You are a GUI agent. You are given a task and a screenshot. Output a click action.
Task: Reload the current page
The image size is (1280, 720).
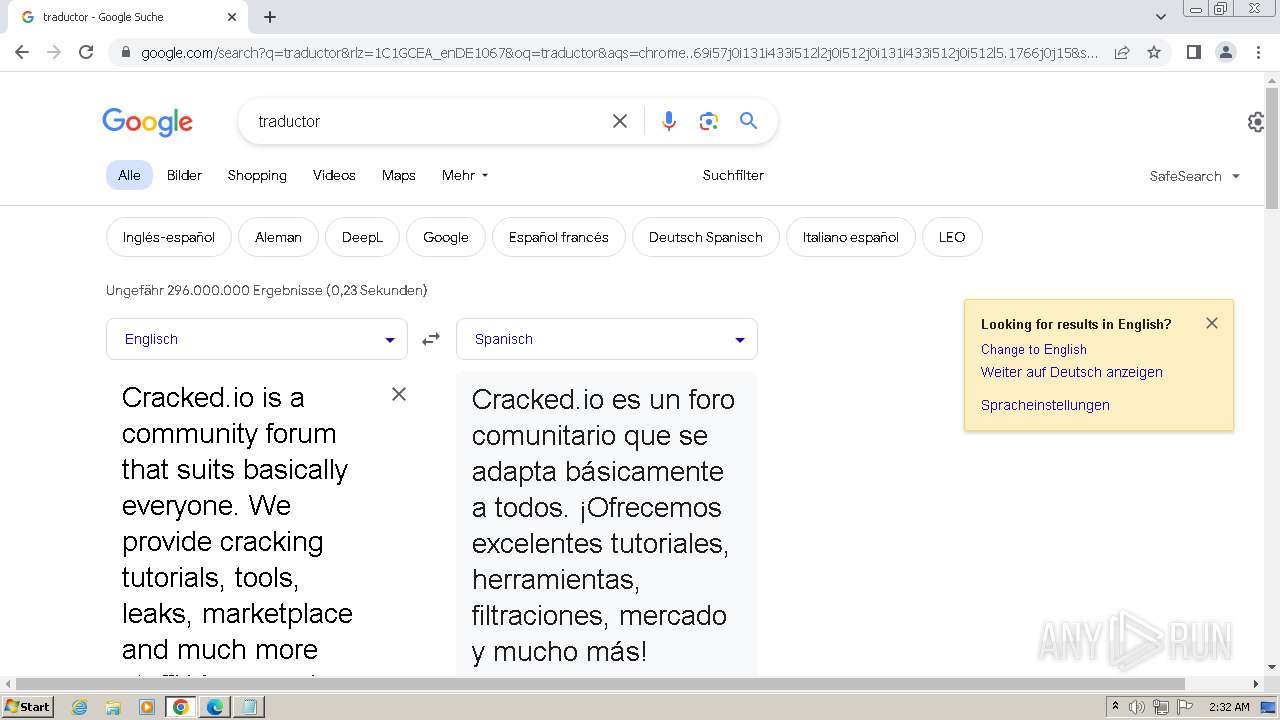coord(86,52)
